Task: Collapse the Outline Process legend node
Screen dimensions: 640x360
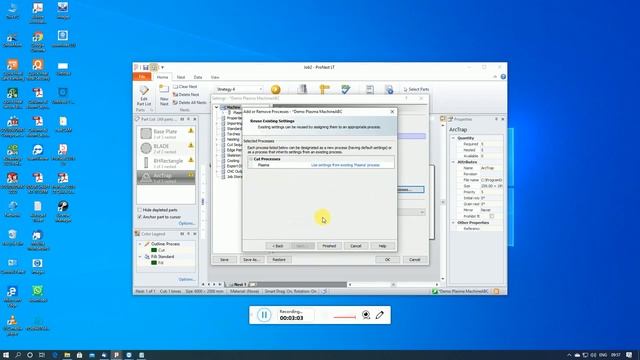Action: pos(140,244)
